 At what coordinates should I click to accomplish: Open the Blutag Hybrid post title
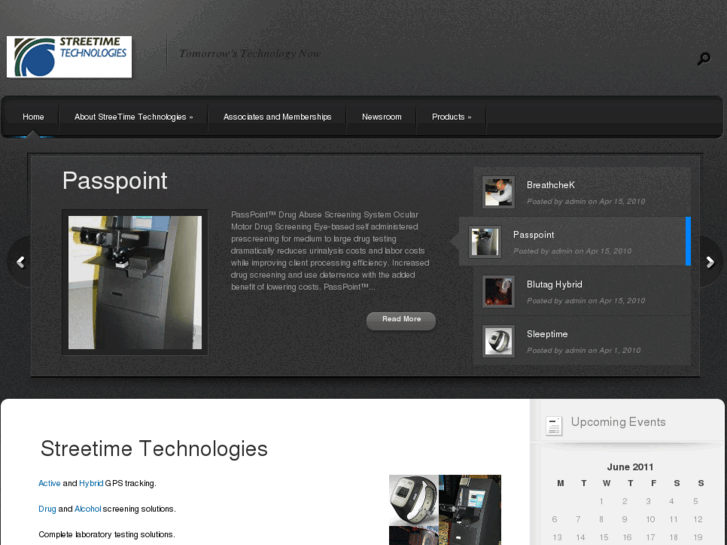[554, 284]
